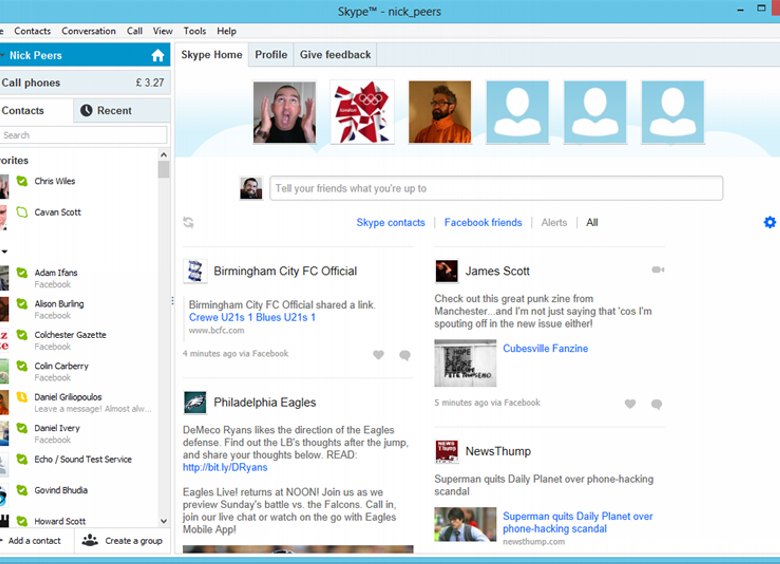Viewport: 780px width, 564px height.
Task: Like the James Scott post
Action: (630, 404)
